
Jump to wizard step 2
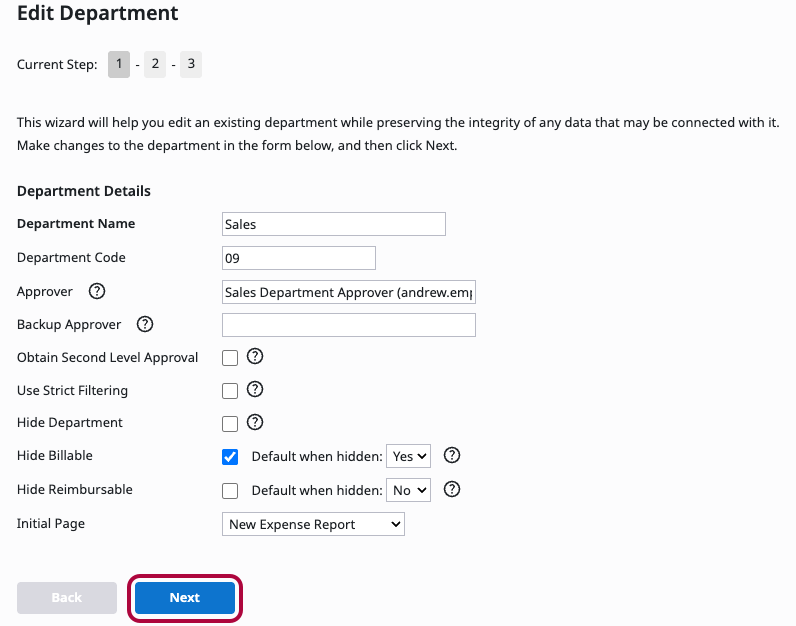click(x=155, y=64)
